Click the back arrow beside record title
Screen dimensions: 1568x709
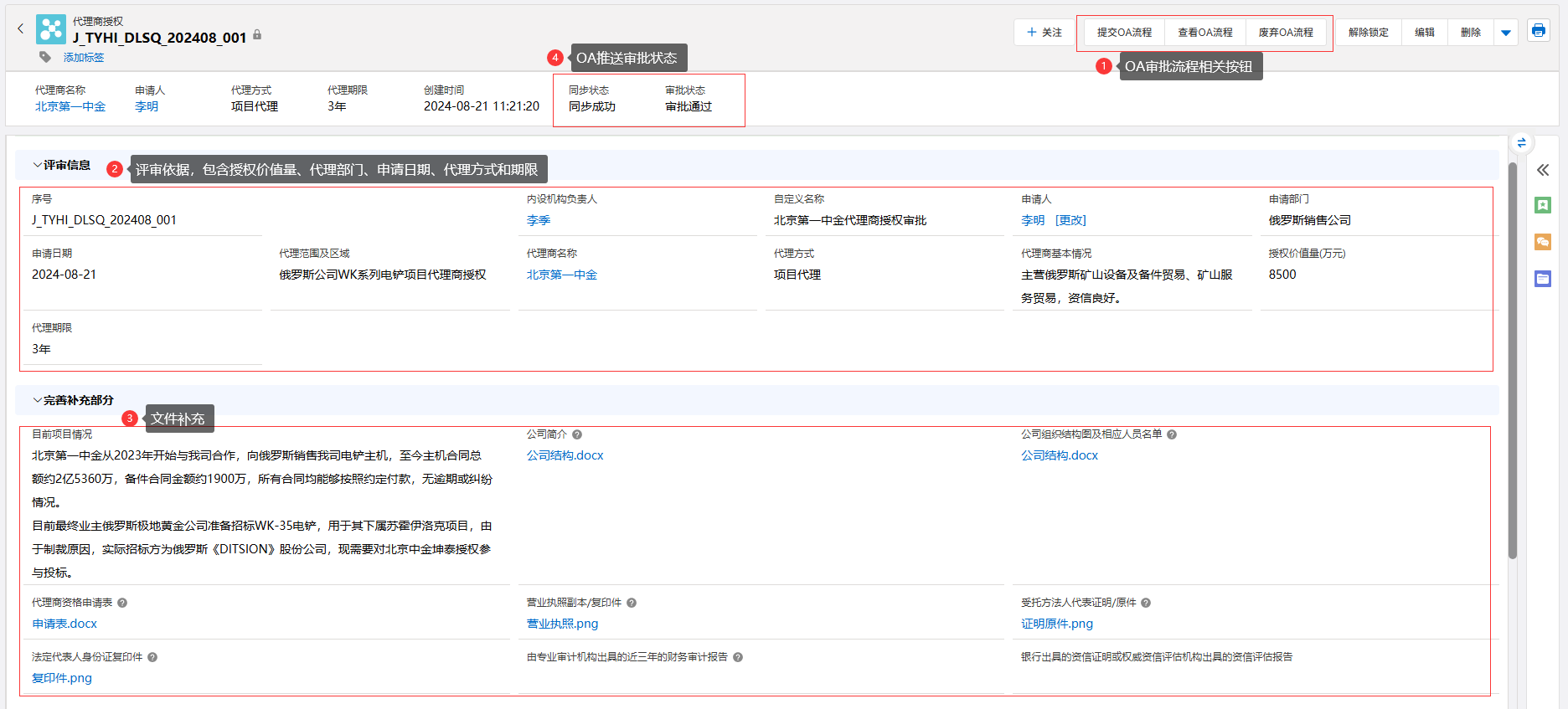point(21,29)
